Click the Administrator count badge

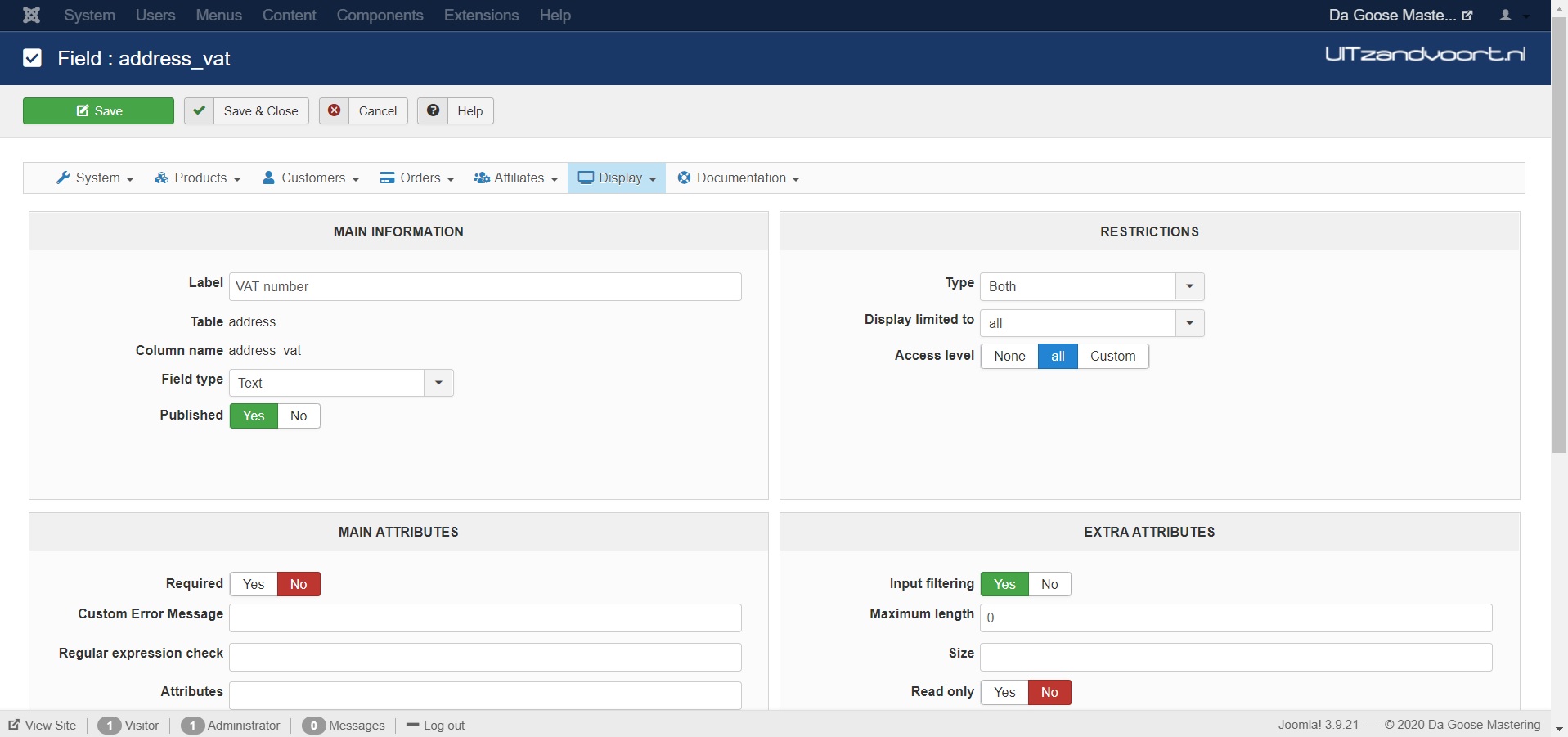coord(192,726)
